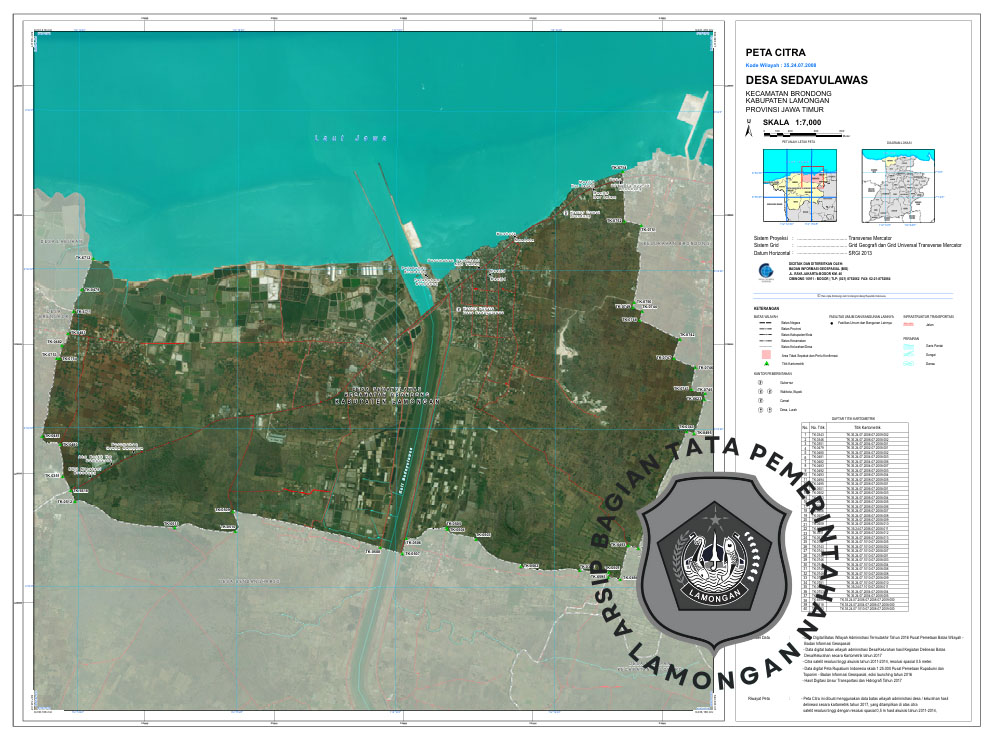The height and width of the screenshot is (738, 994).
Task: Click the Jalan road legend swatch
Action: [910, 326]
